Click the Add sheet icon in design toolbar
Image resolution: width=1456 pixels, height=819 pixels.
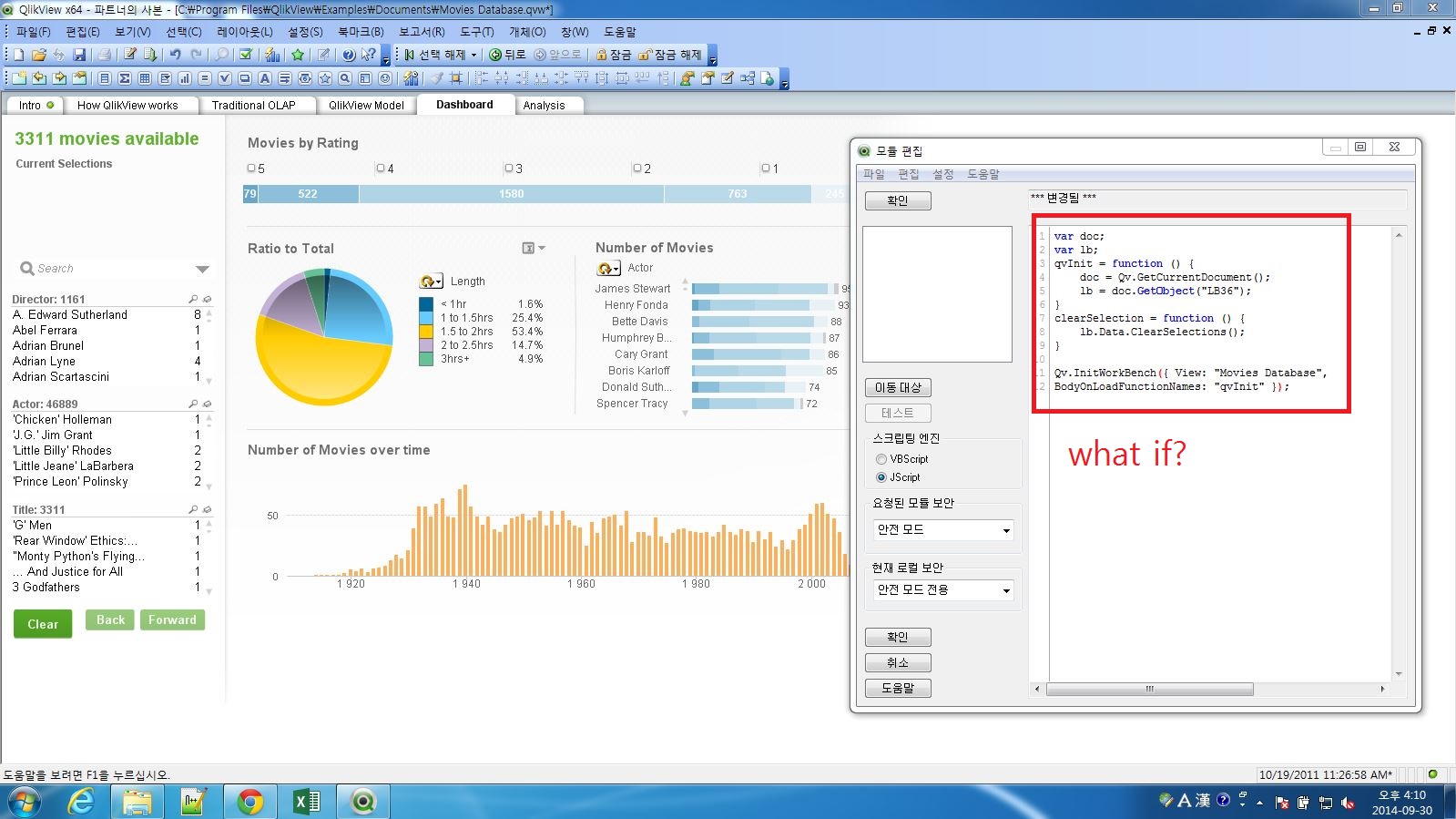tap(18, 78)
